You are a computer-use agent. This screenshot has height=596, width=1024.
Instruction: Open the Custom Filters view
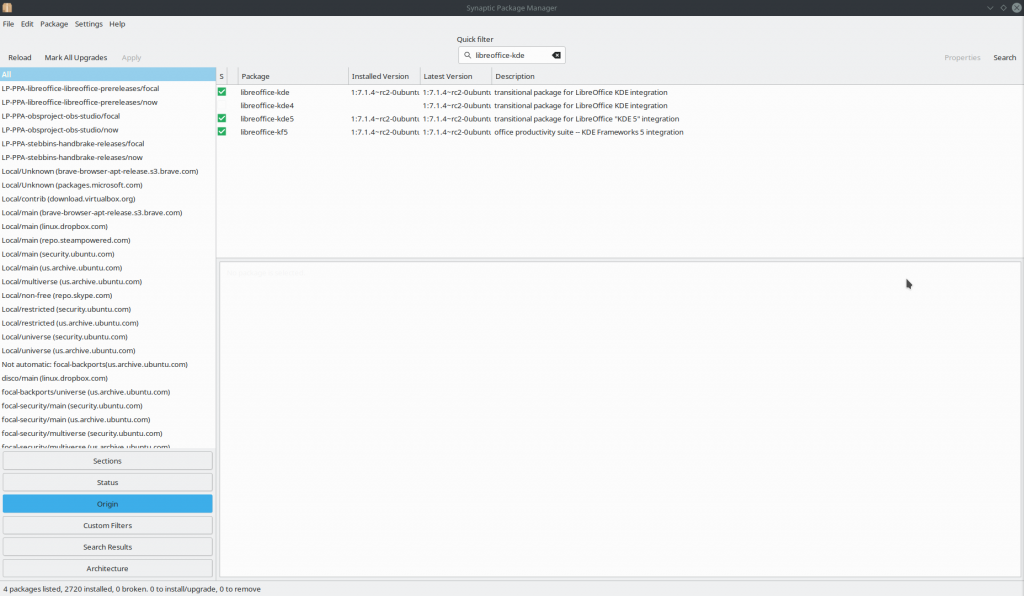[x=108, y=525]
